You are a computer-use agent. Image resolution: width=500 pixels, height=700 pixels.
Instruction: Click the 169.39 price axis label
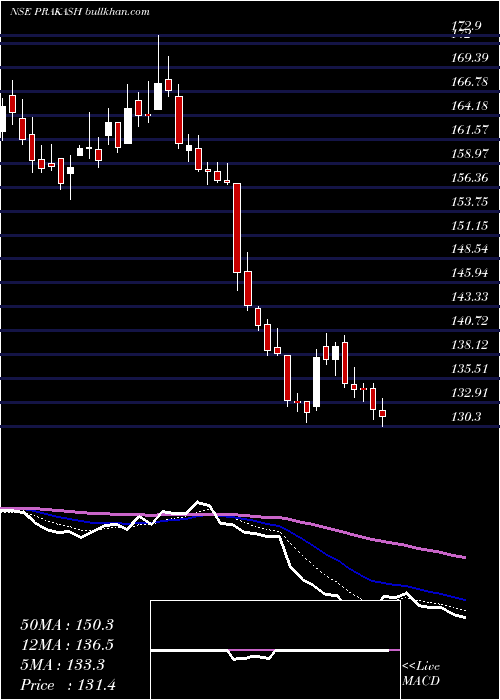[469, 58]
